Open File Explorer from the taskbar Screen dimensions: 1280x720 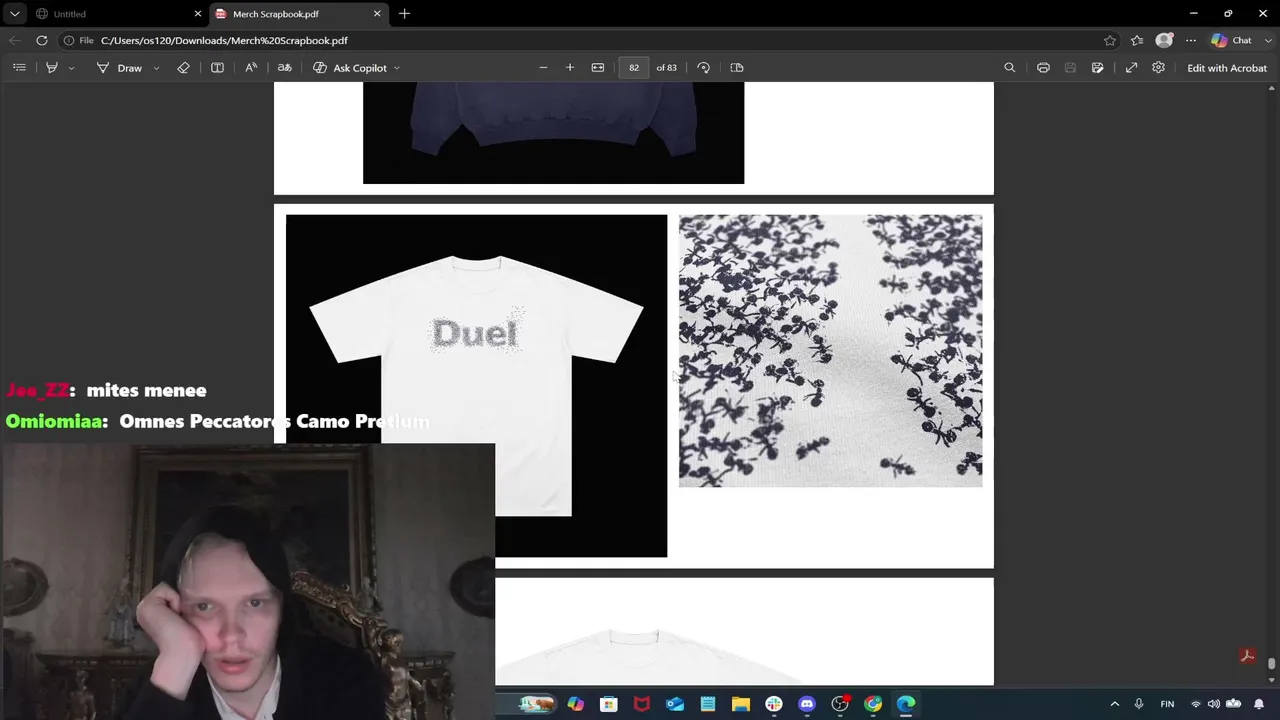[x=741, y=704]
